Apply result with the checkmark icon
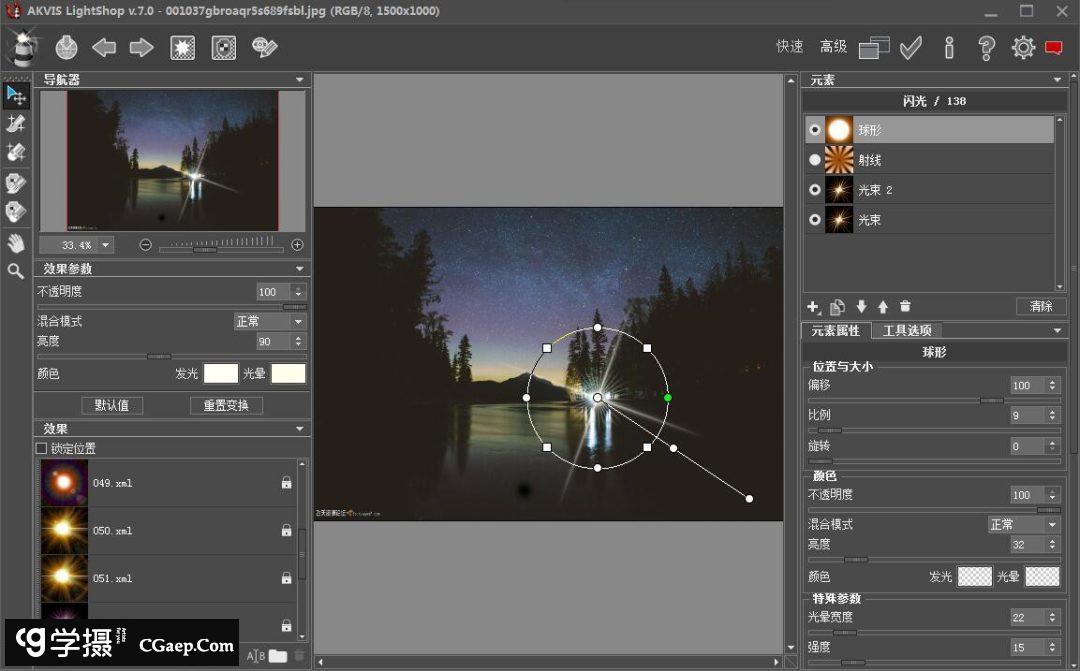This screenshot has height=671, width=1080. point(910,47)
